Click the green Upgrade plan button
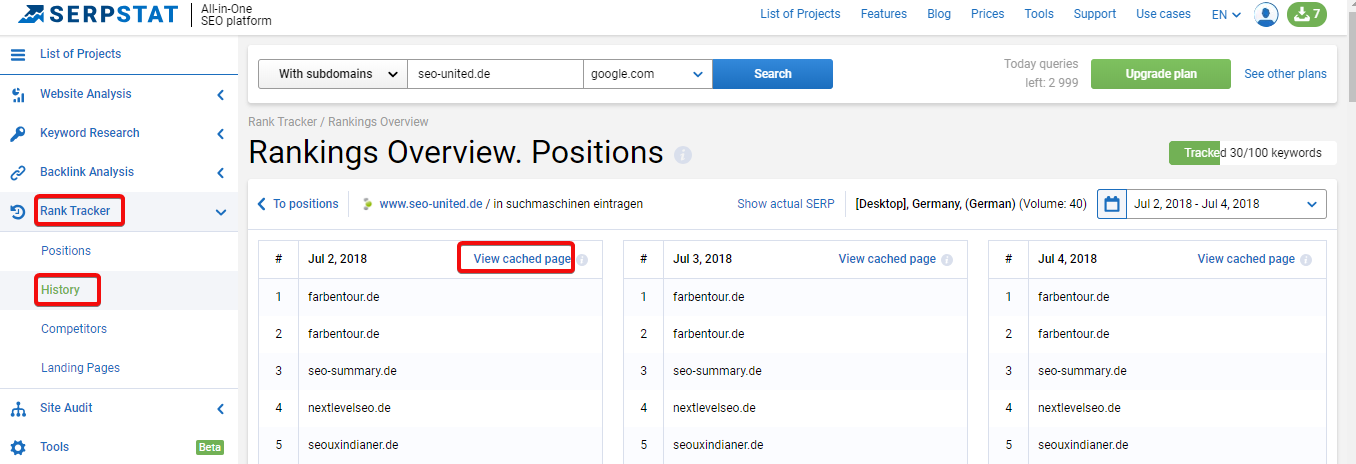The width and height of the screenshot is (1356, 464). coord(1161,74)
